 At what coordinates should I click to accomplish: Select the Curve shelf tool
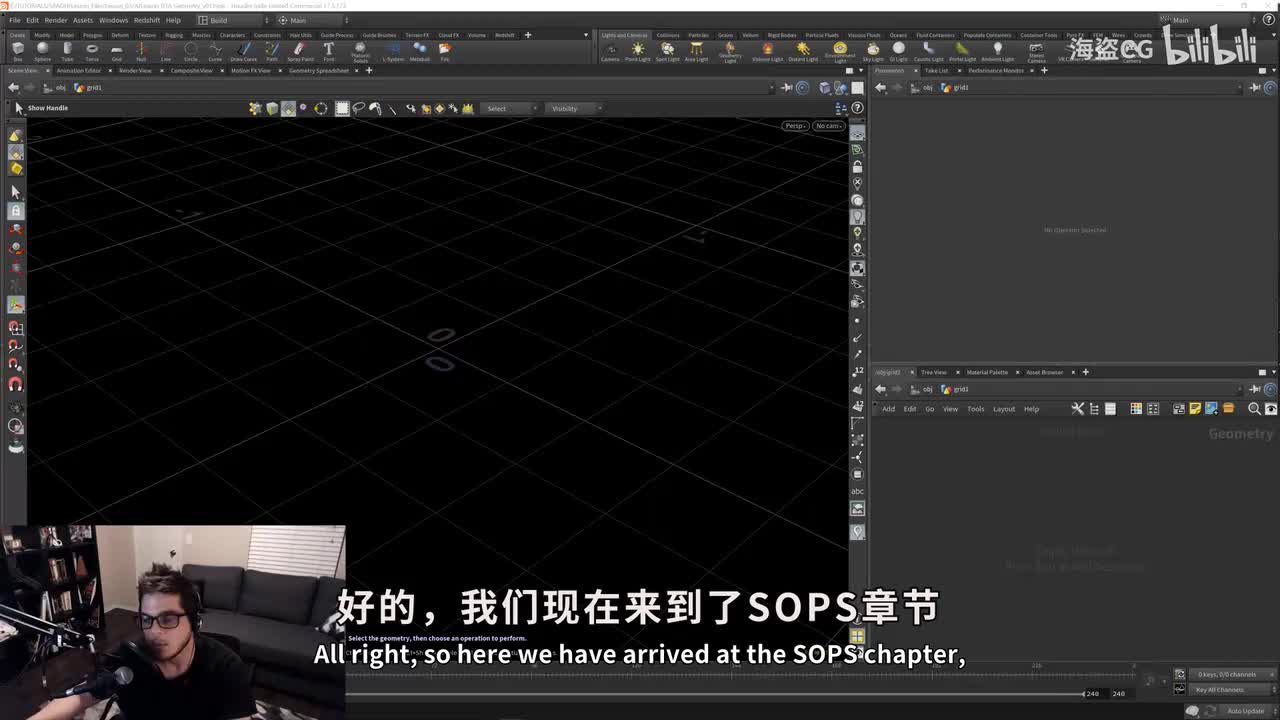(x=215, y=50)
